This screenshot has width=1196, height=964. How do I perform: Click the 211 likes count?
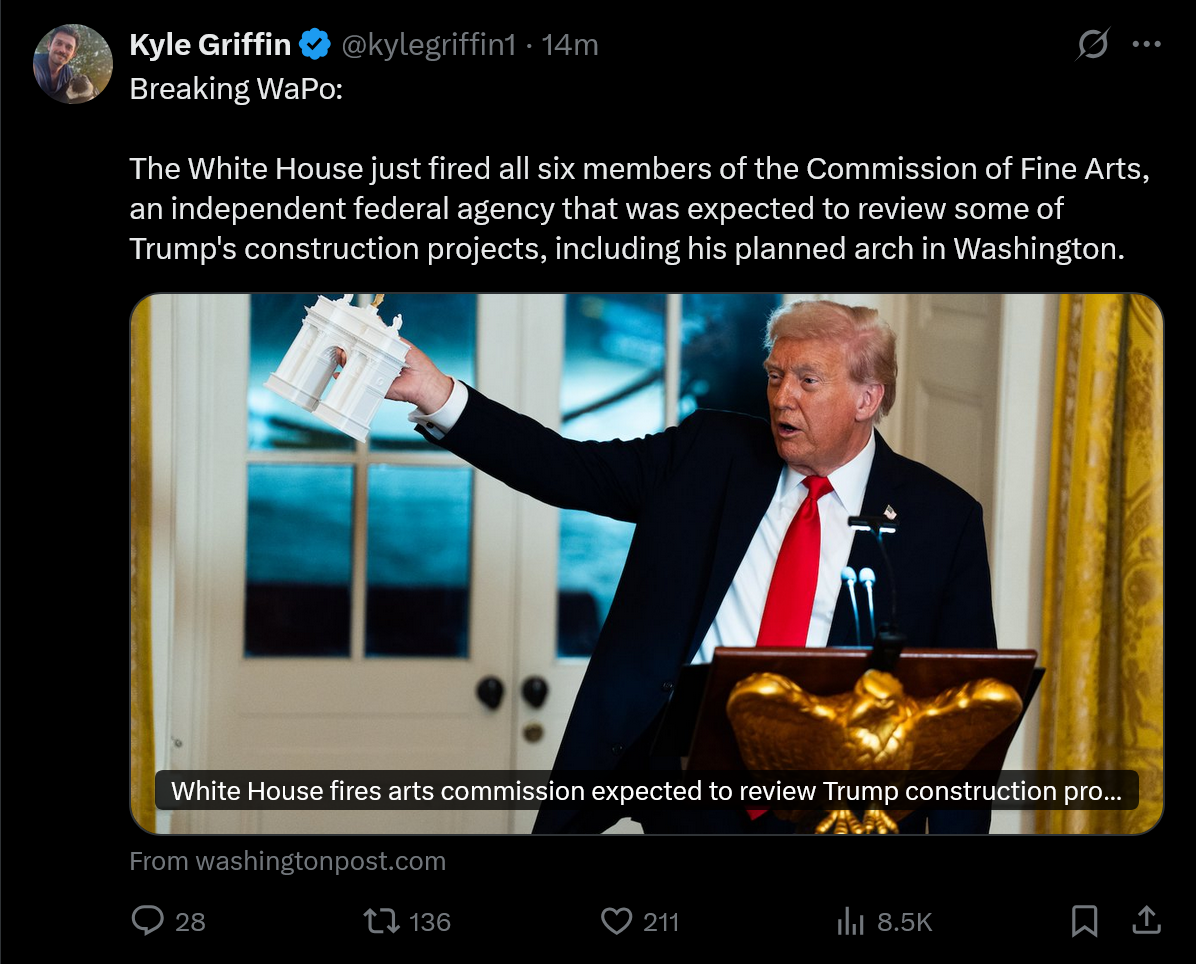click(x=661, y=922)
